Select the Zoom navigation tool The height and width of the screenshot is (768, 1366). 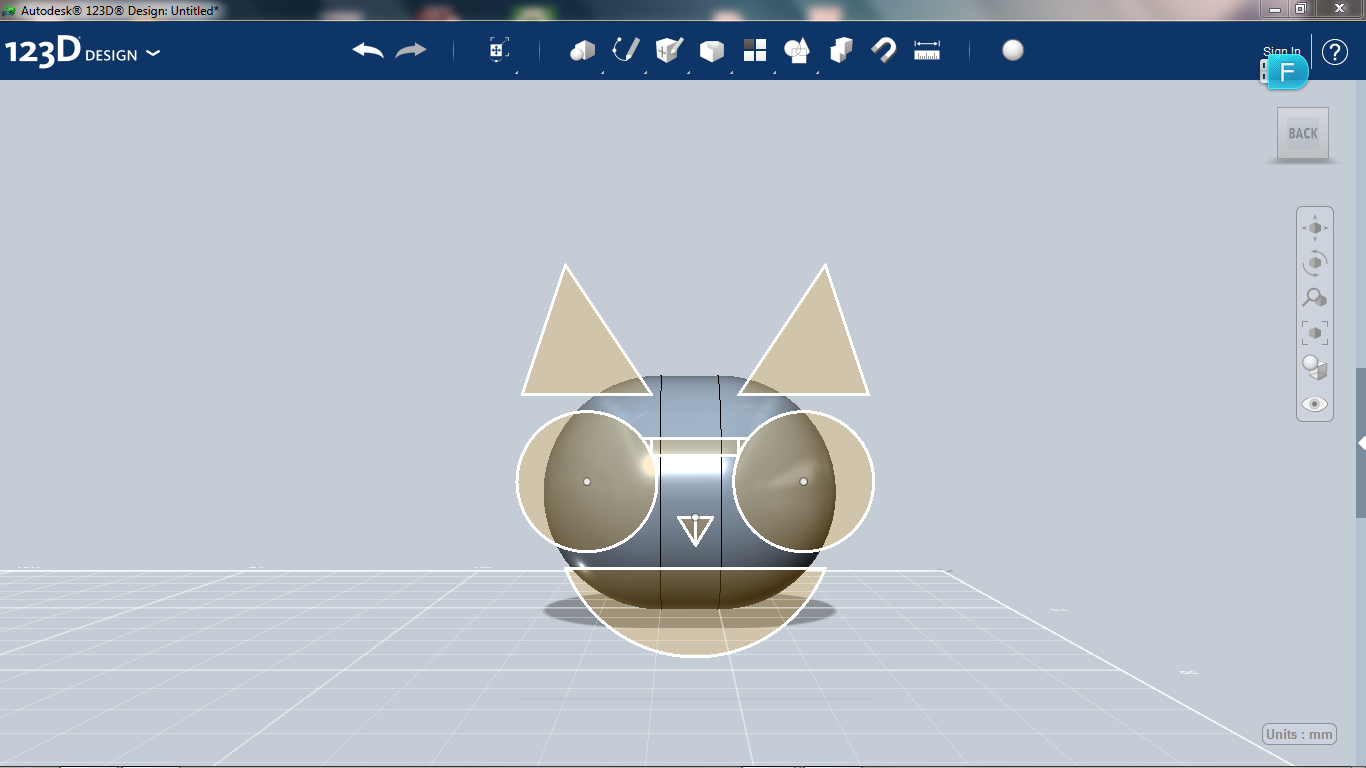pos(1315,298)
